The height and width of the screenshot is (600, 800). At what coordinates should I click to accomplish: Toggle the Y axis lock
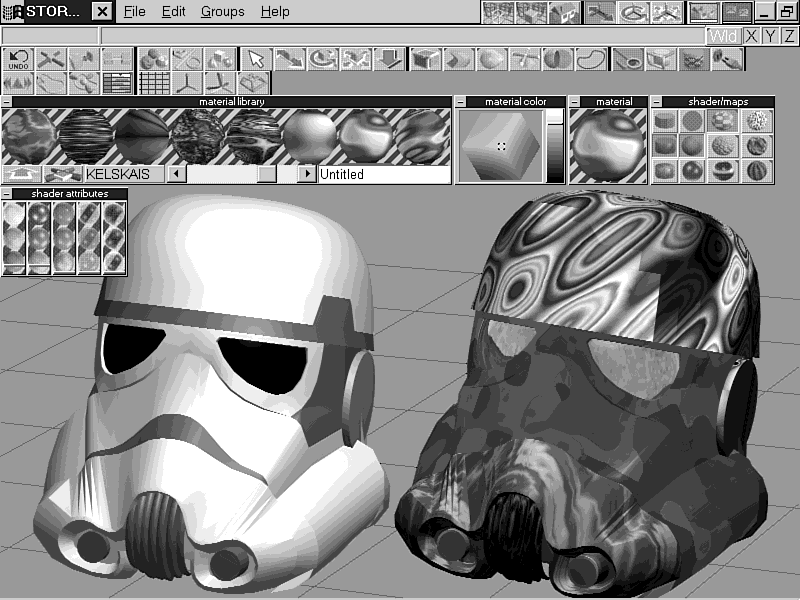pos(771,36)
